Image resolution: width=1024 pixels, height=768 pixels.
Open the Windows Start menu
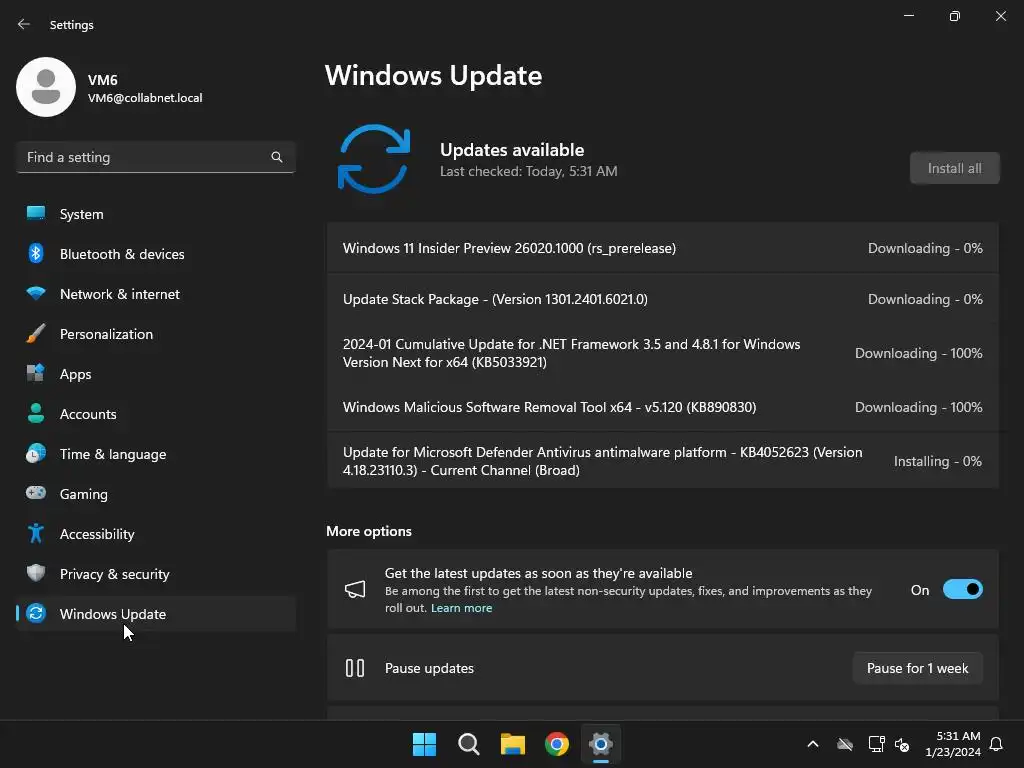coord(424,744)
